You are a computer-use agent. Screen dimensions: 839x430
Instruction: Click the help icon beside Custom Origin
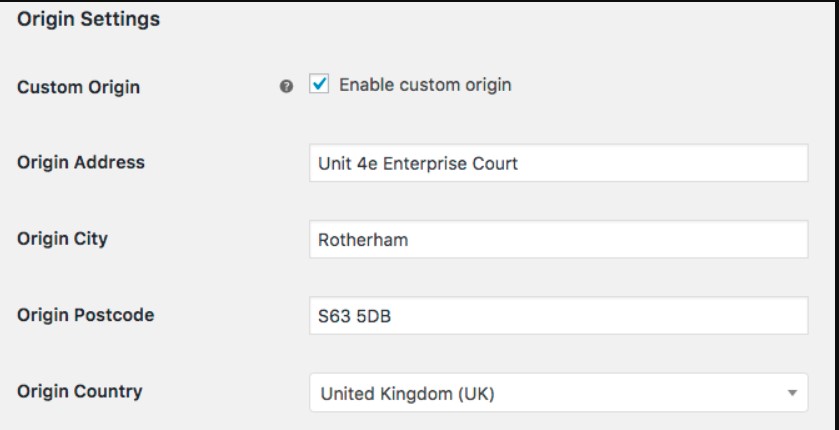click(287, 87)
